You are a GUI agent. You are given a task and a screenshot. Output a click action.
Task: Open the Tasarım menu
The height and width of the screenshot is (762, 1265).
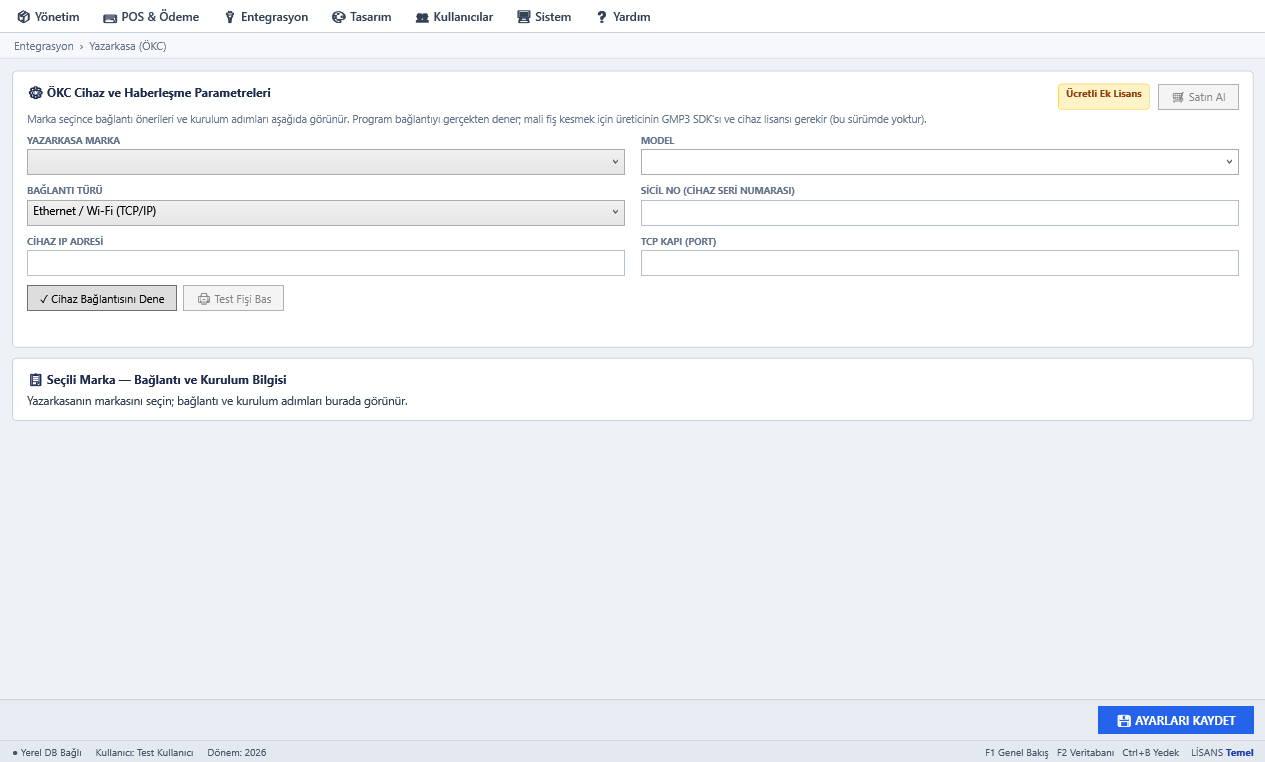point(361,17)
